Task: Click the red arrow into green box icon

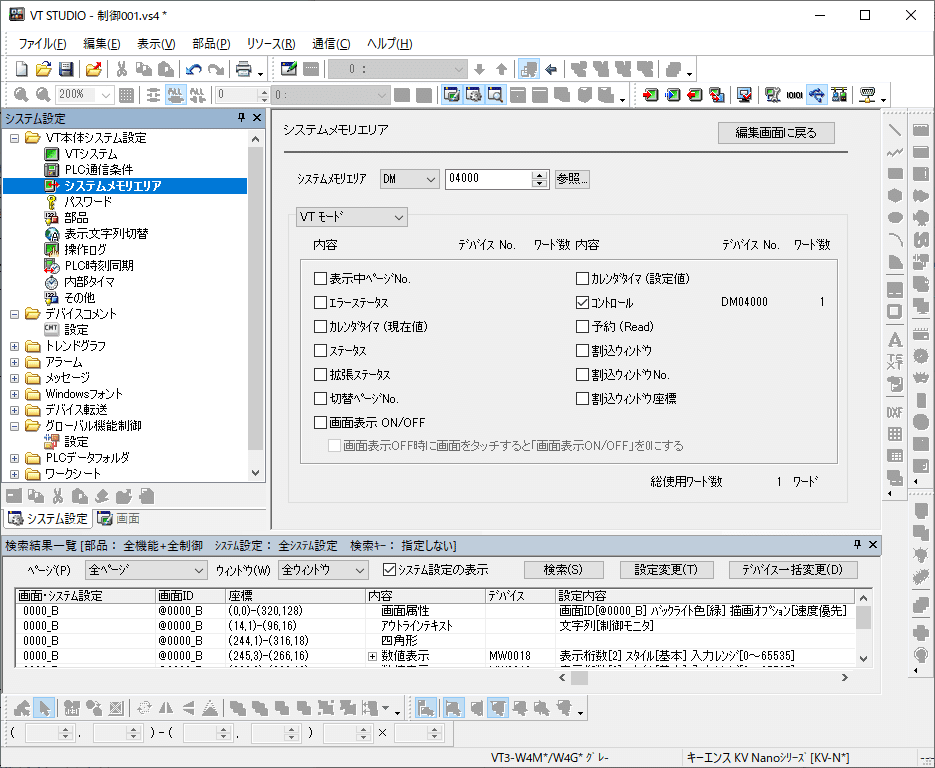Action: tap(651, 95)
